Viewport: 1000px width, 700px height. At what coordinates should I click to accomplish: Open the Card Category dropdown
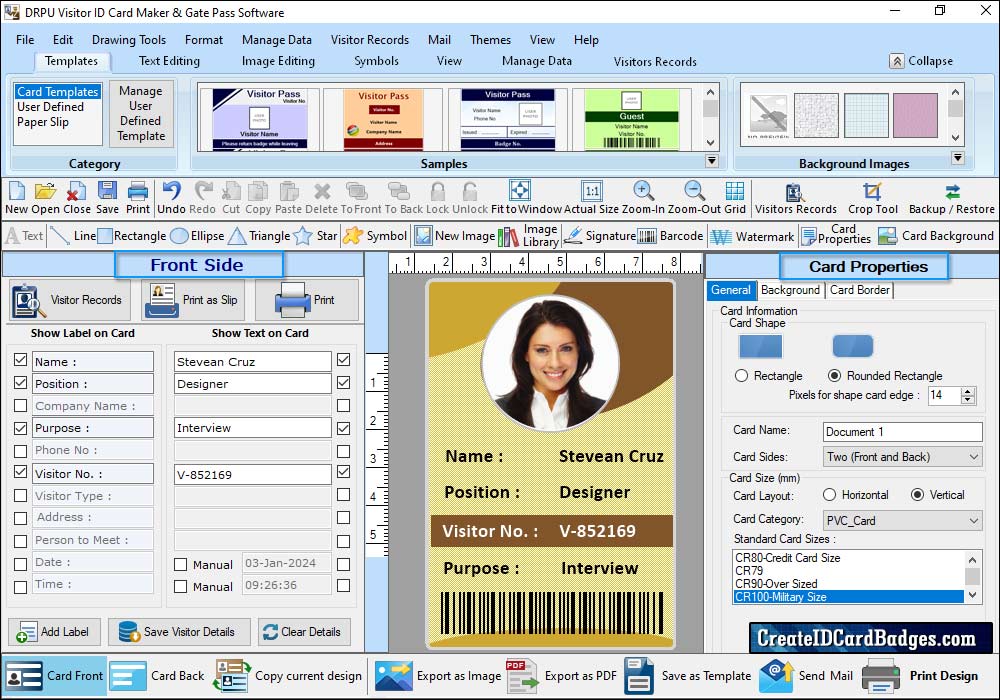[x=902, y=520]
